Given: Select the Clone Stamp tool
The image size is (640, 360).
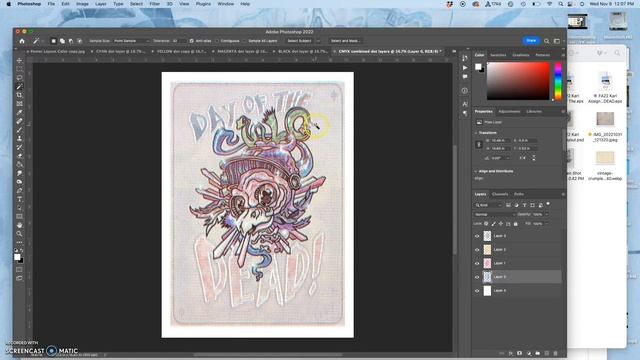Looking at the screenshot, I should click(x=19, y=139).
